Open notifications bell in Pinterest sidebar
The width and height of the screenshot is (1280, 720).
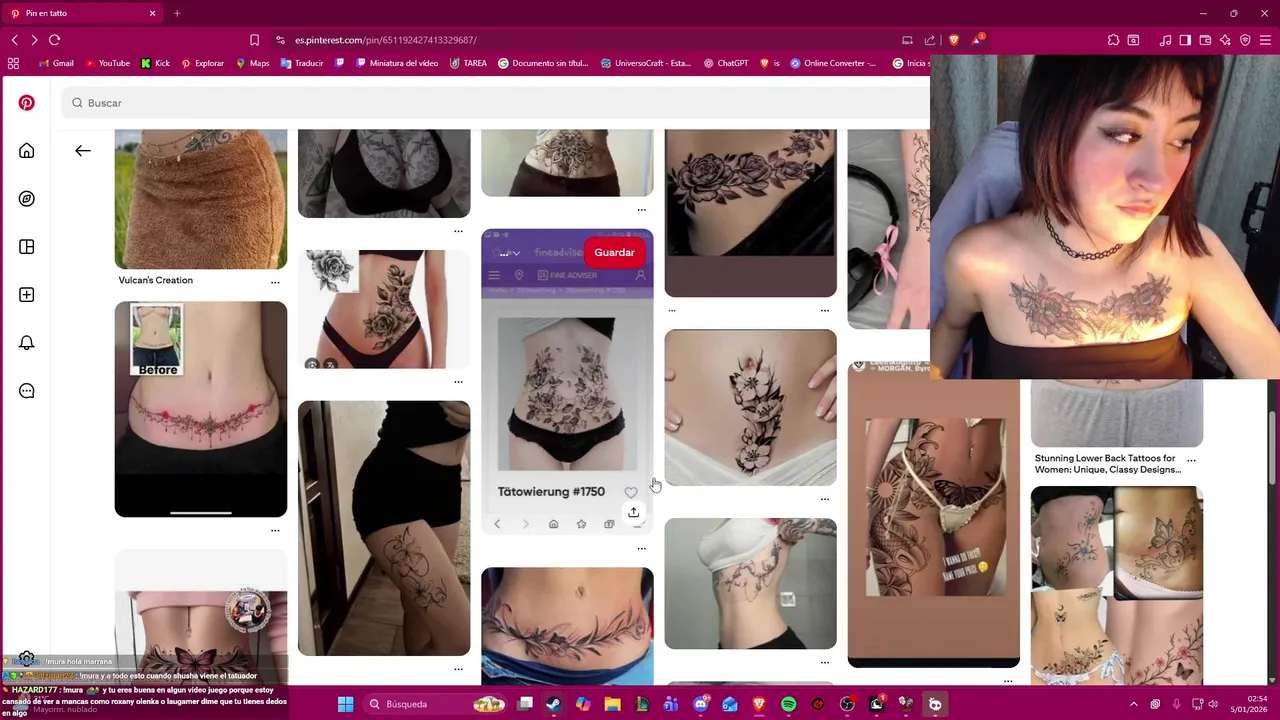pyautogui.click(x=27, y=343)
